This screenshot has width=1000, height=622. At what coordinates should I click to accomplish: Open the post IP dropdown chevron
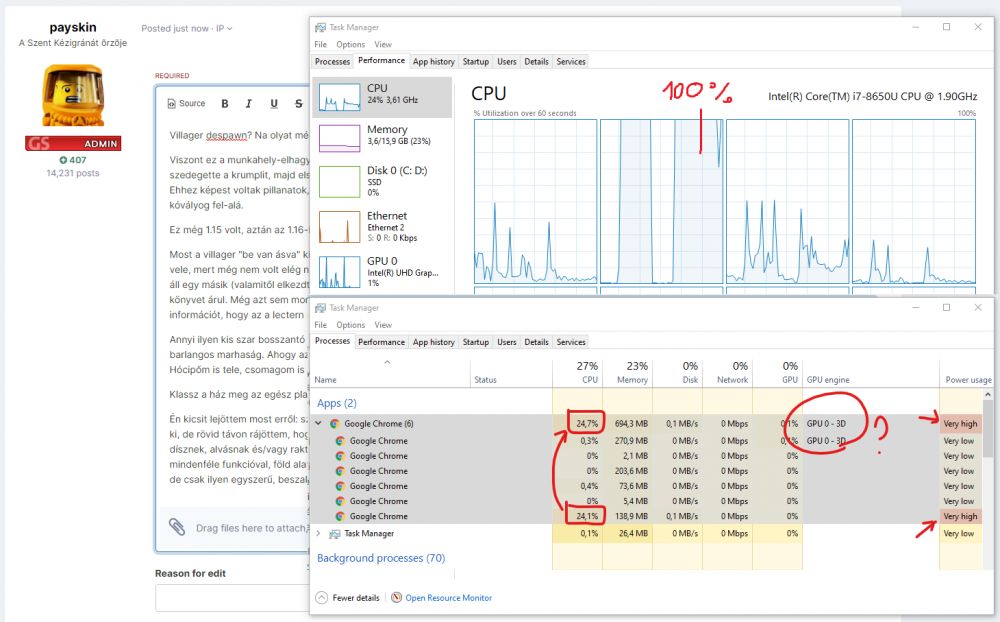pyautogui.click(x=230, y=29)
